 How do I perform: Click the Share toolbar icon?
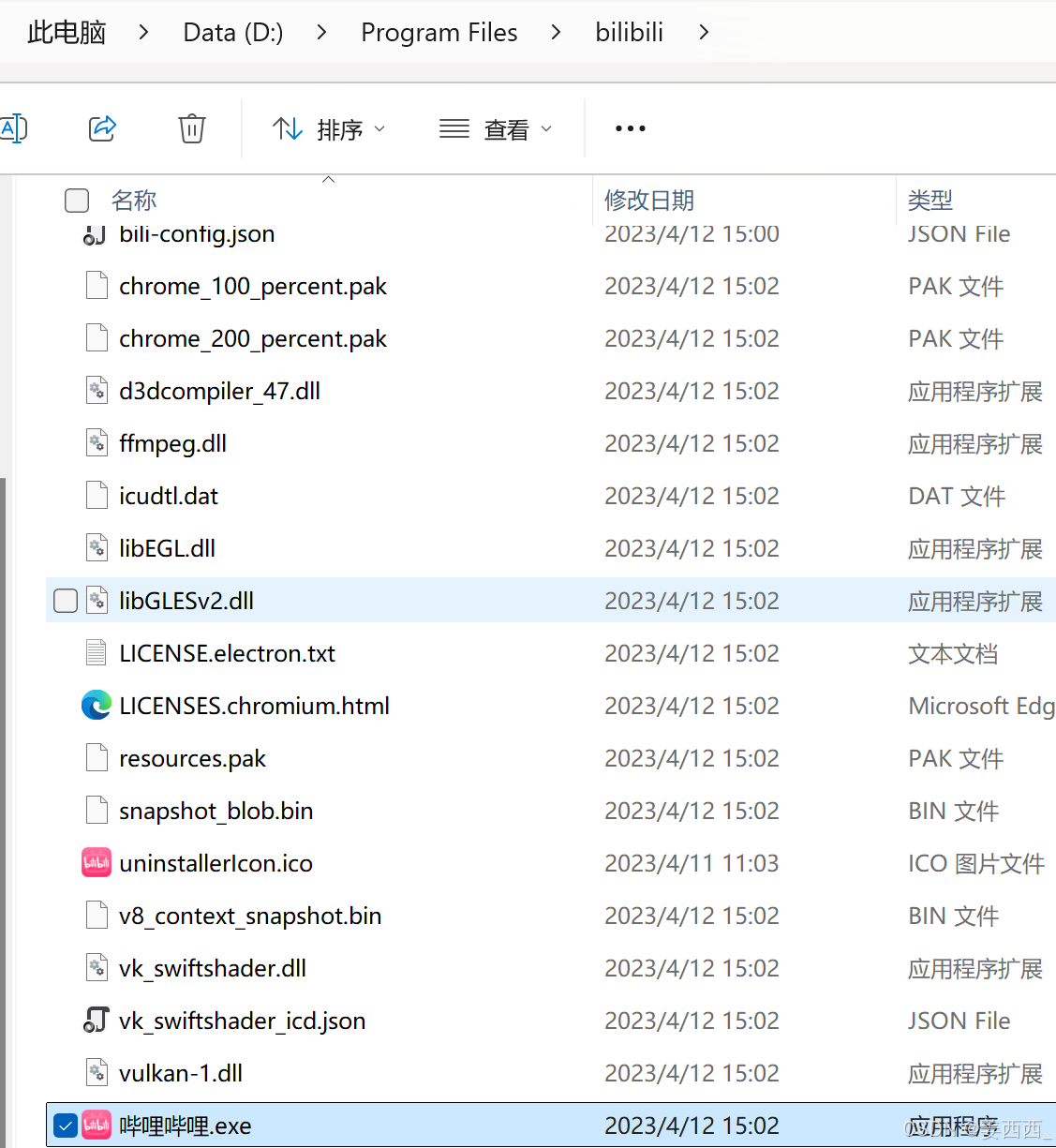pyautogui.click(x=102, y=128)
